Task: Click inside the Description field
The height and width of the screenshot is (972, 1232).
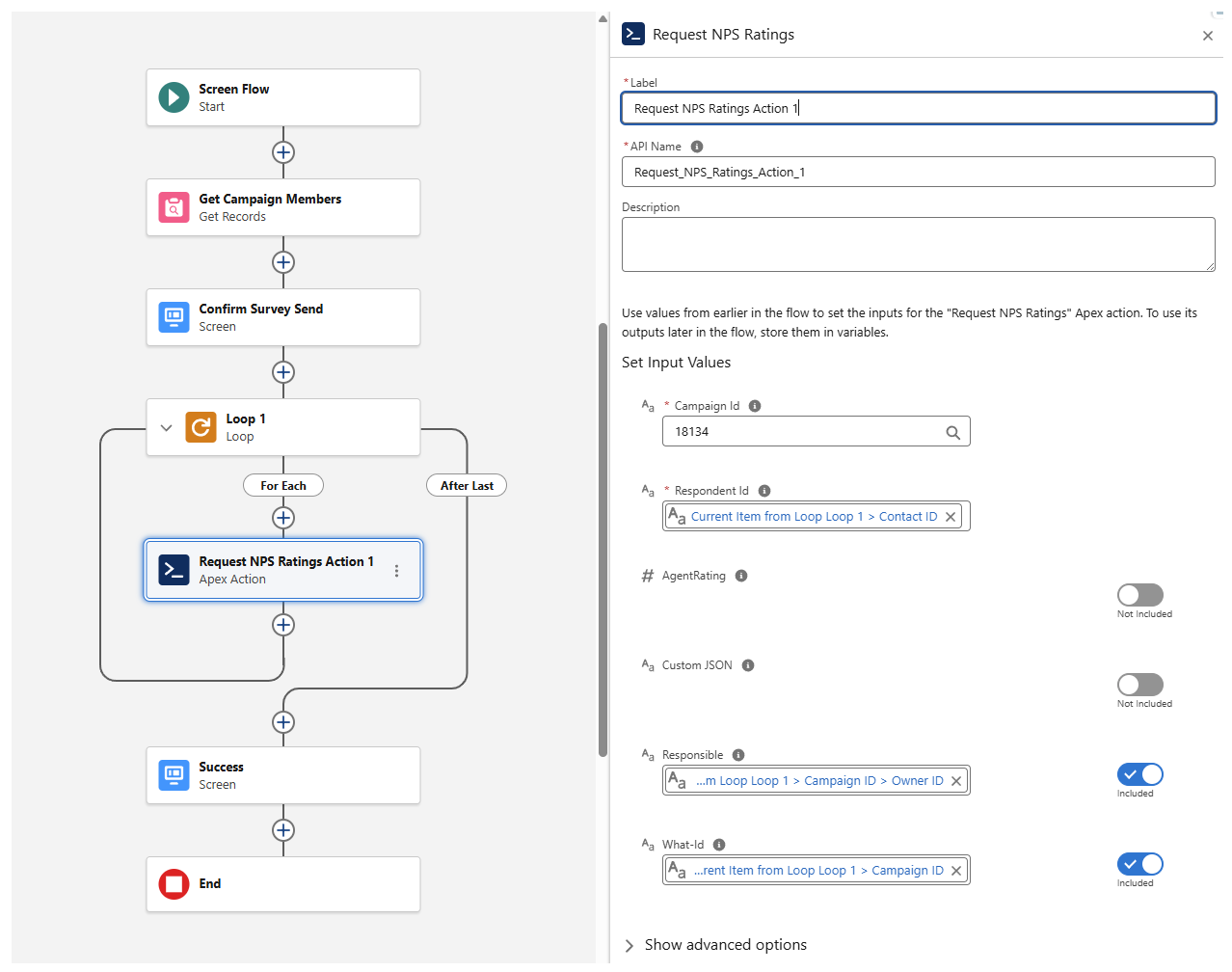Action: 918,243
